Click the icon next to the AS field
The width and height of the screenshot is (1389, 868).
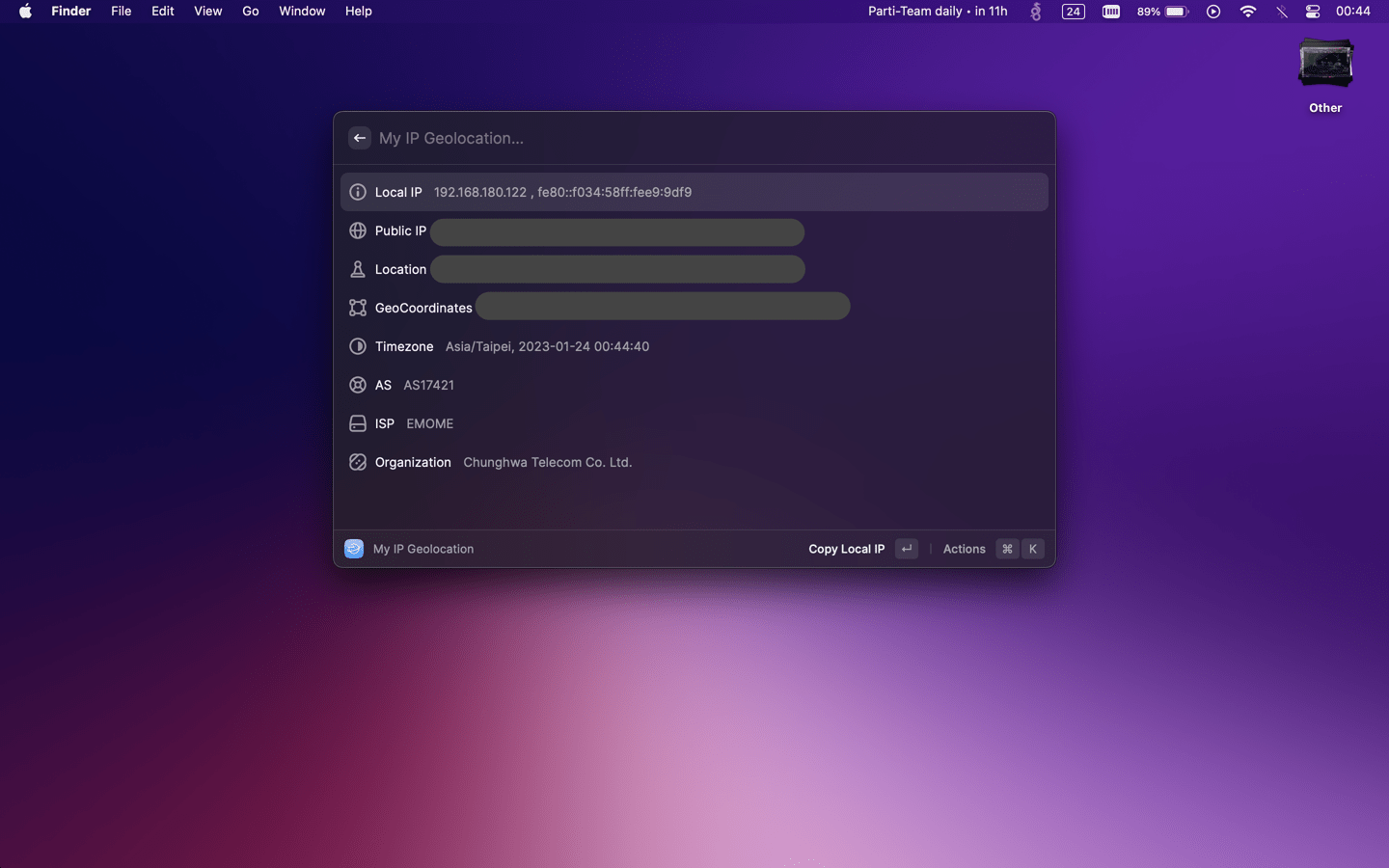[358, 384]
